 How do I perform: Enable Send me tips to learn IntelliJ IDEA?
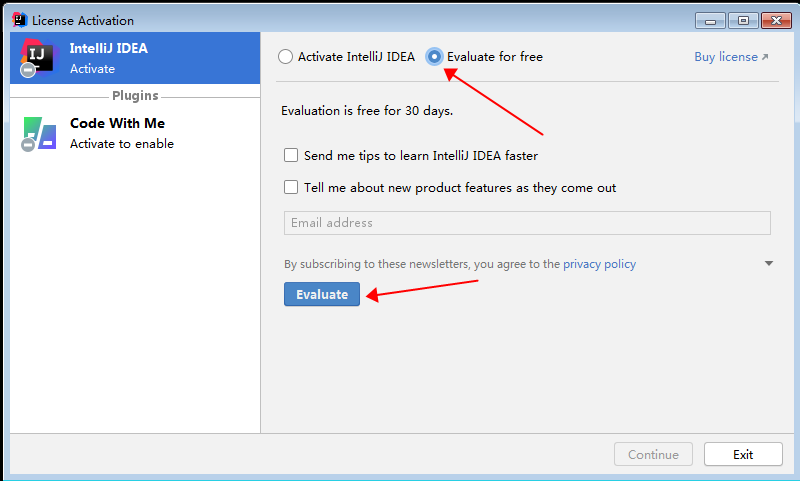pyautogui.click(x=291, y=155)
